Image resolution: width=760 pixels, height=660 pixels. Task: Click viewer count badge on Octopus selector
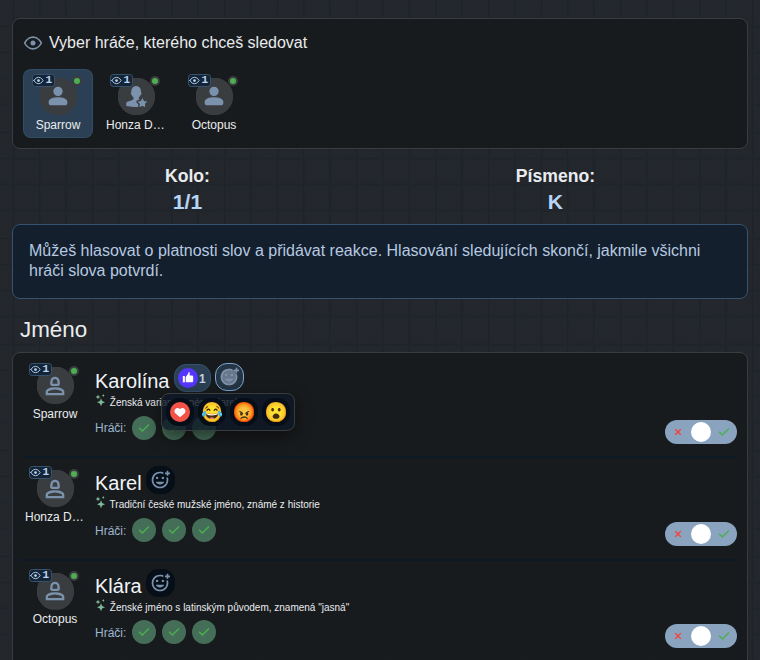coord(199,80)
